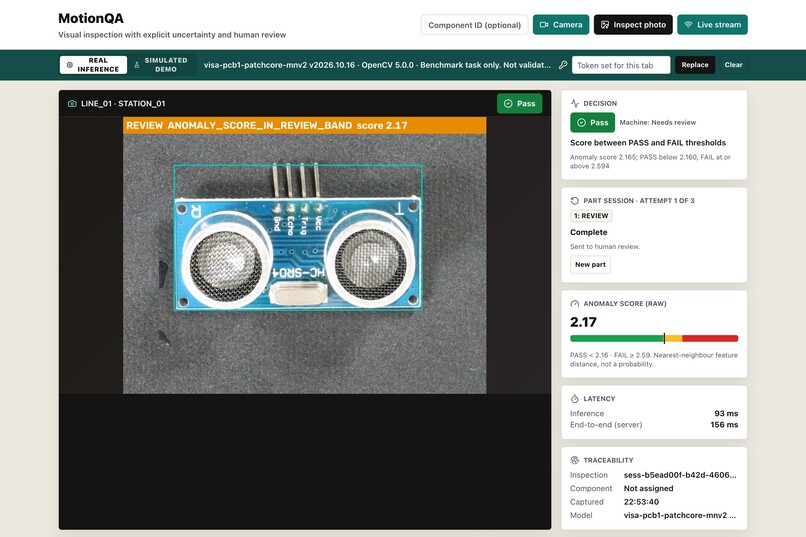Click the flask icon next to Simulated Demo
Image resolution: width=806 pixels, height=537 pixels.
pyautogui.click(x=137, y=65)
